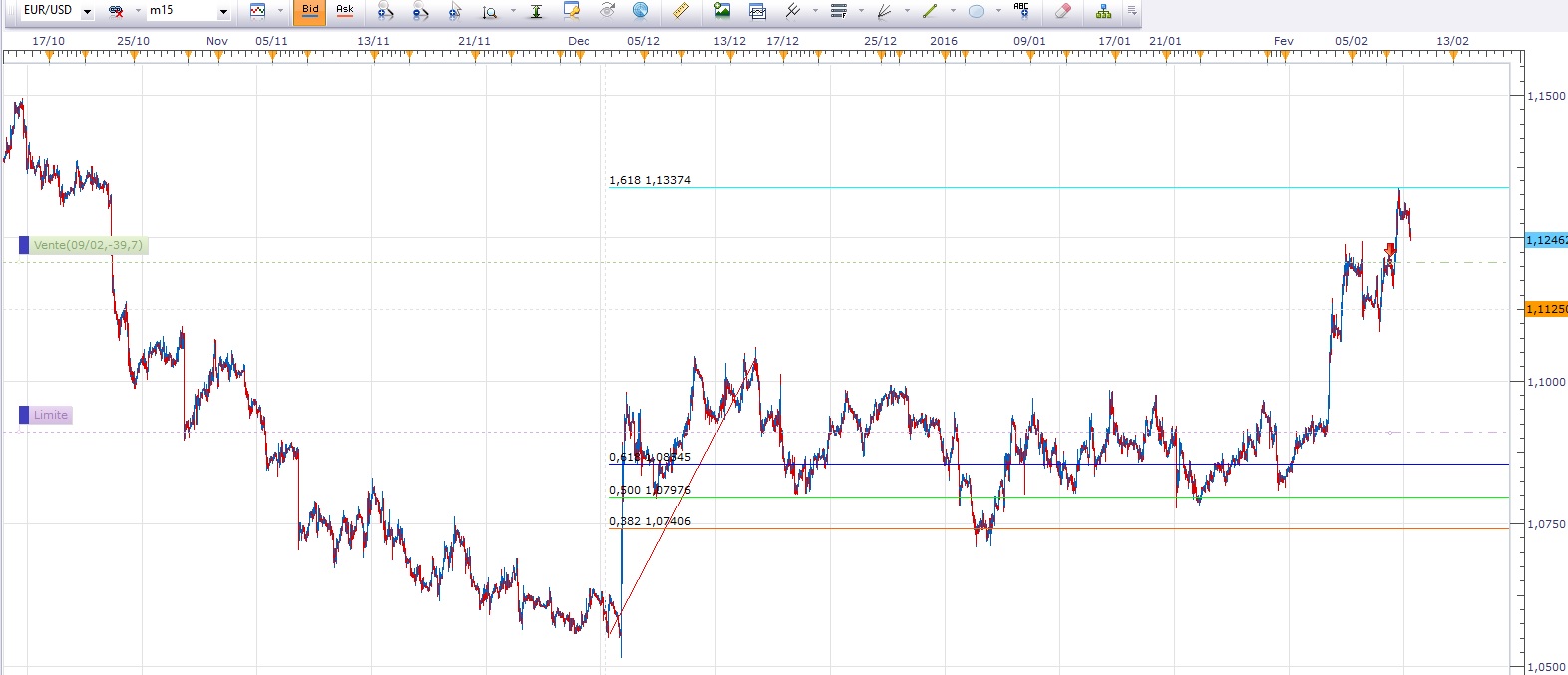Open the m15 timeframe dropdown
1568x675 pixels.
pos(223,11)
